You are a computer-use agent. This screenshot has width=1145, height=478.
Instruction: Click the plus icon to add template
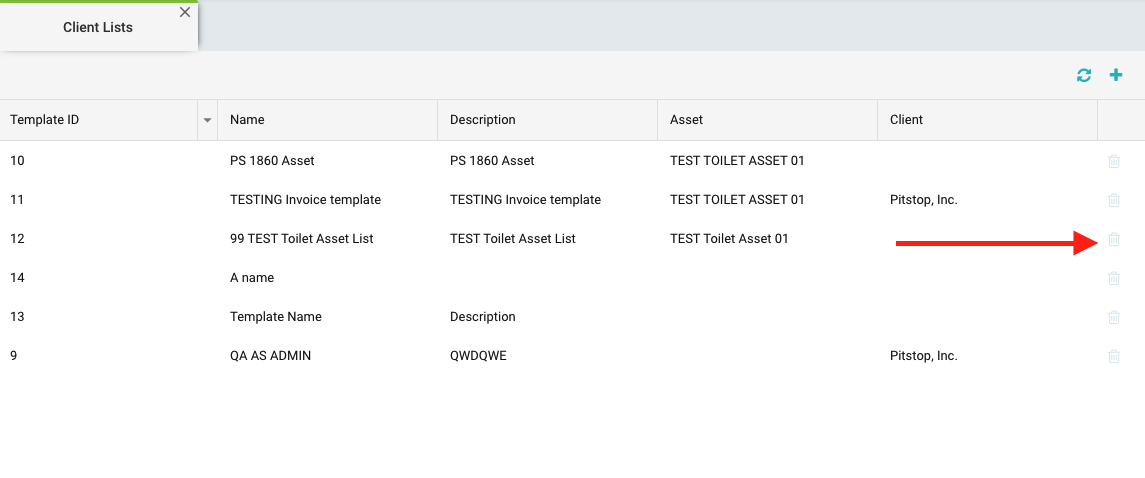click(x=1116, y=75)
